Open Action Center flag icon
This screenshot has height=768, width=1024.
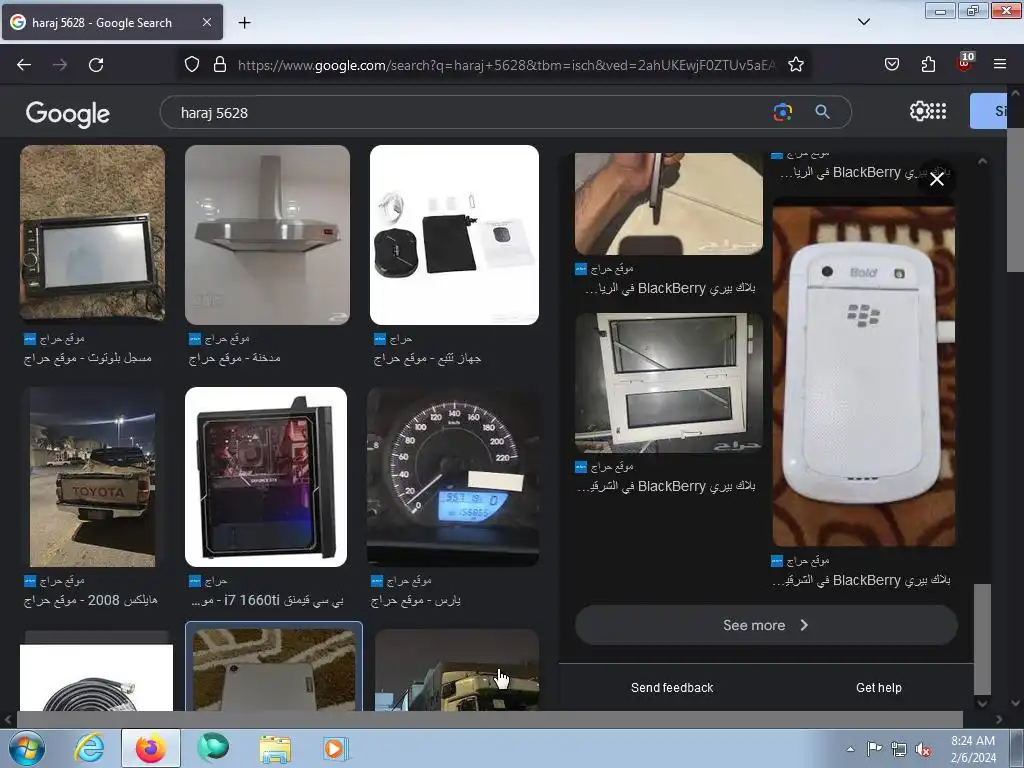874,749
